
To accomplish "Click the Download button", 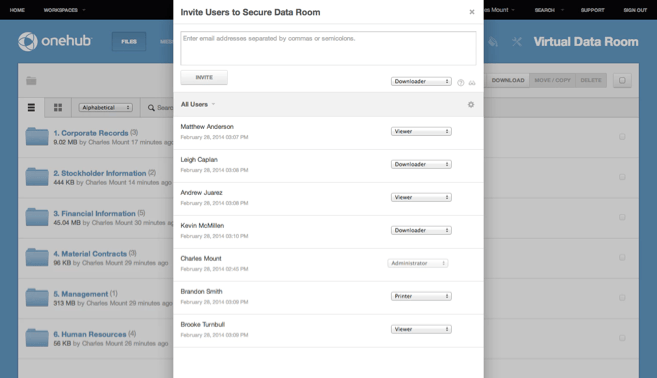I will click(507, 80).
